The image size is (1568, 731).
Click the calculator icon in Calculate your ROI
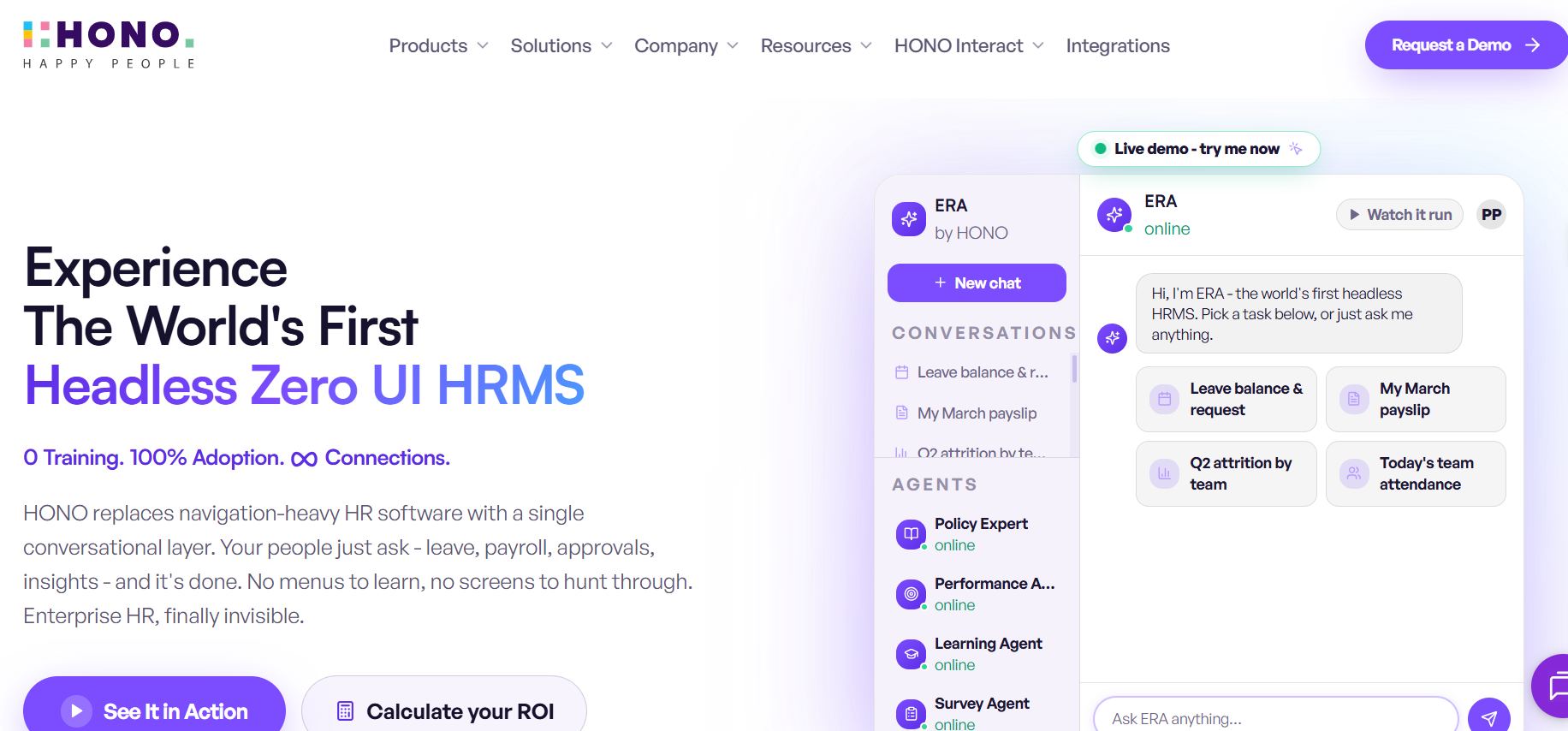(x=345, y=711)
